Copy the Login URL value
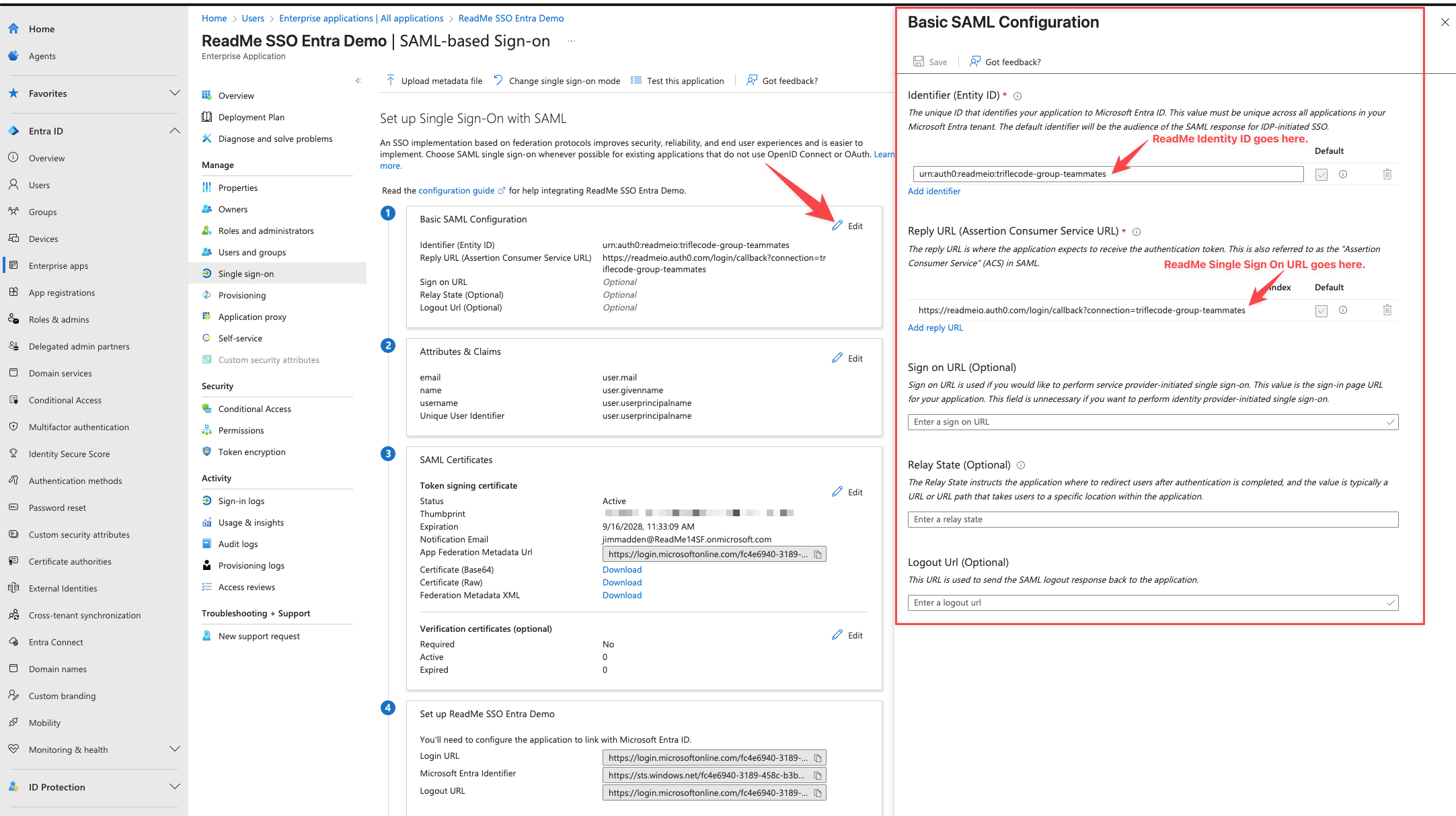This screenshot has width=1456, height=816. point(818,758)
